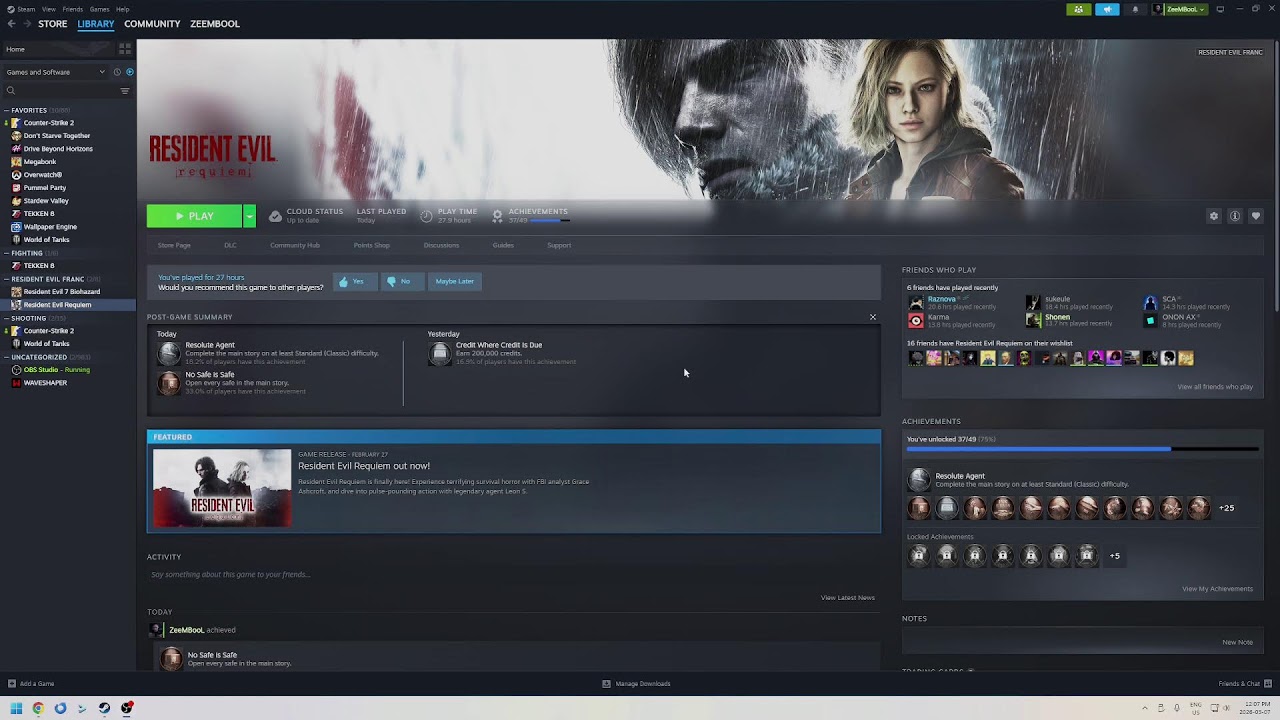Add Resident Evil Requiem to favorites heart

pyautogui.click(x=1256, y=216)
